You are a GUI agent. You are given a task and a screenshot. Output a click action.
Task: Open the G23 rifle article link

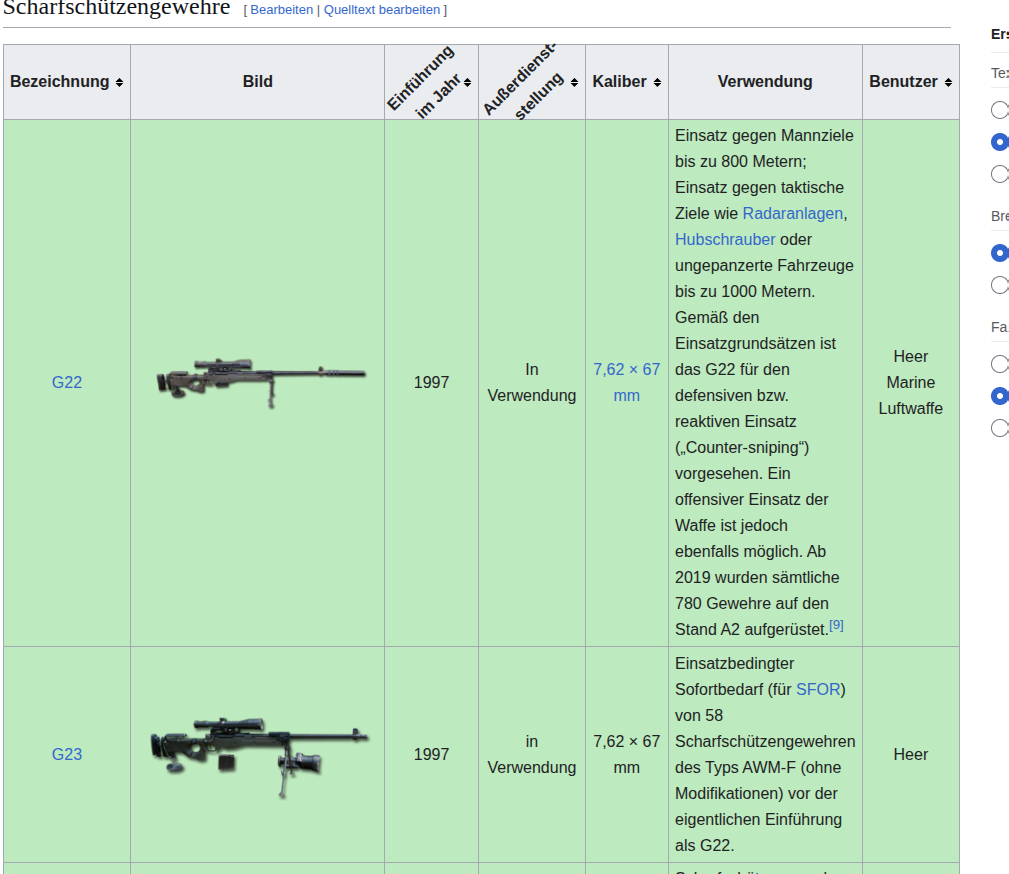tap(67, 754)
